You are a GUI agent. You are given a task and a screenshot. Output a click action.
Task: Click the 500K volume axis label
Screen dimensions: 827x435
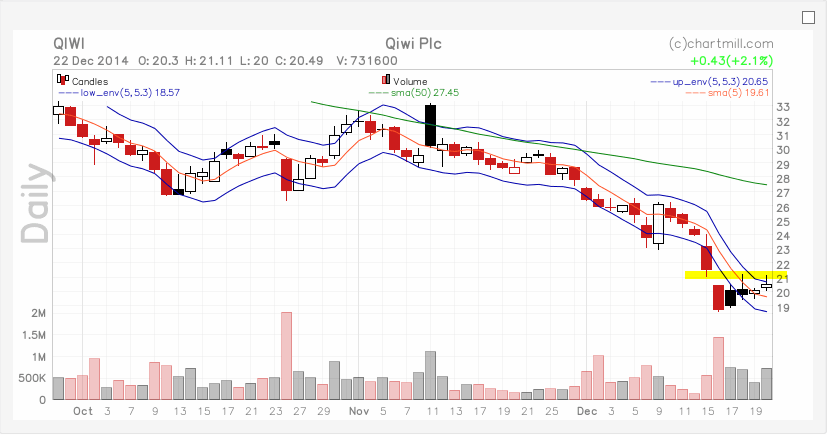coord(32,378)
